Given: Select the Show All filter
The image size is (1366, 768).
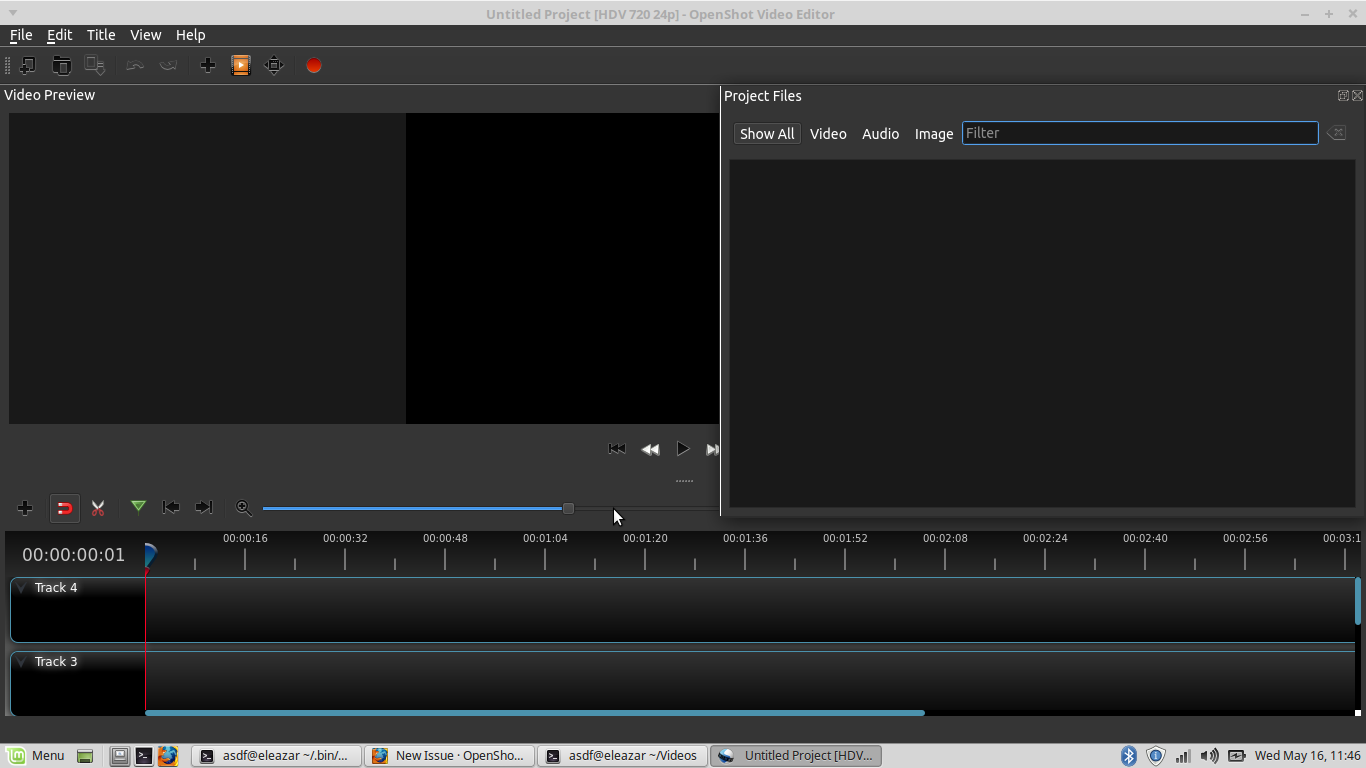Looking at the screenshot, I should (767, 133).
